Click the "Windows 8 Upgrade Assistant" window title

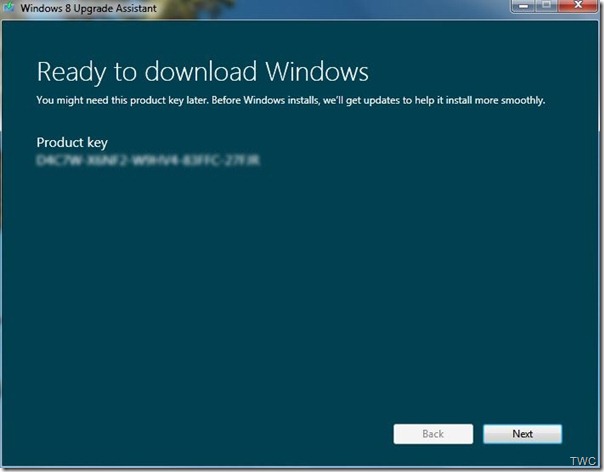(89, 8)
